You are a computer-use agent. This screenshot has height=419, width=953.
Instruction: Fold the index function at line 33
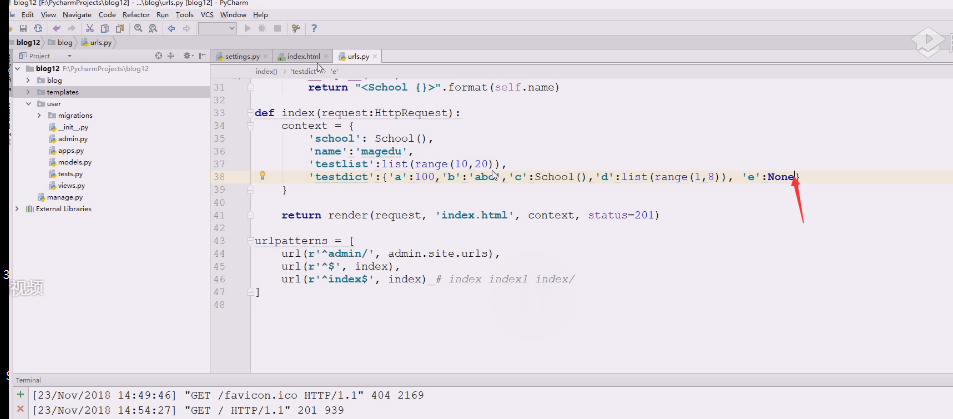coord(250,113)
